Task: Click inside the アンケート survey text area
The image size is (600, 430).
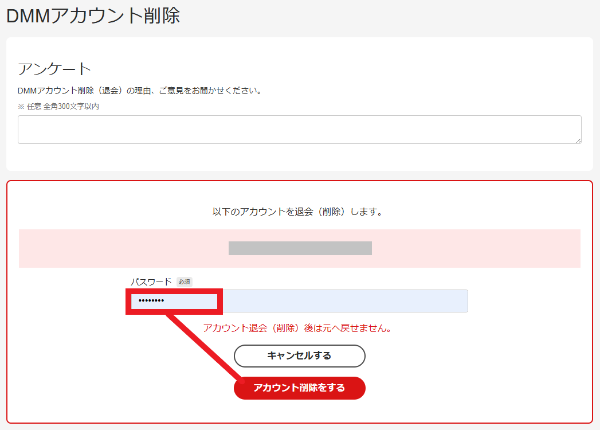Action: tap(299, 129)
